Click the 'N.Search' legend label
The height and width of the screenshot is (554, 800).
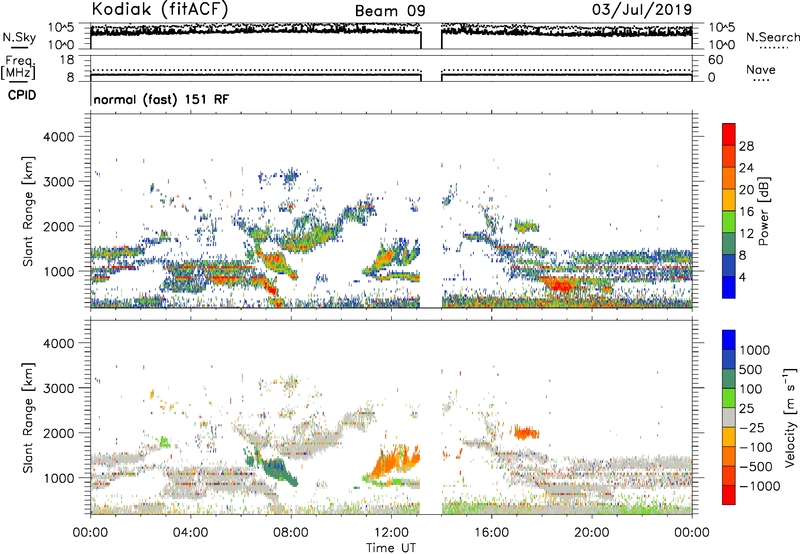coord(772,37)
